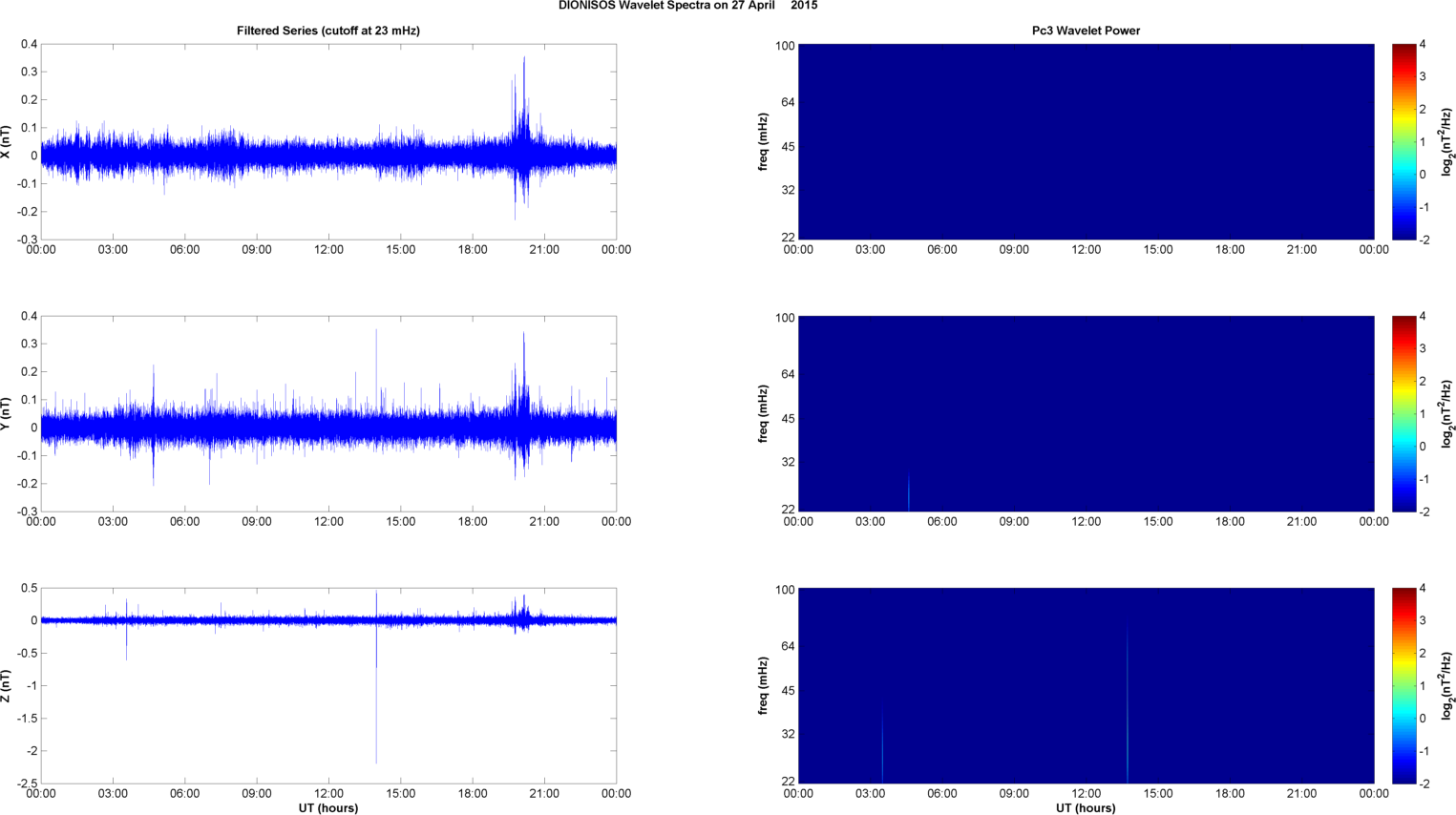The height and width of the screenshot is (815, 1456).
Task: Click log2(nT²/Hz) label beside middle colorbar
Action: click(x=1447, y=414)
